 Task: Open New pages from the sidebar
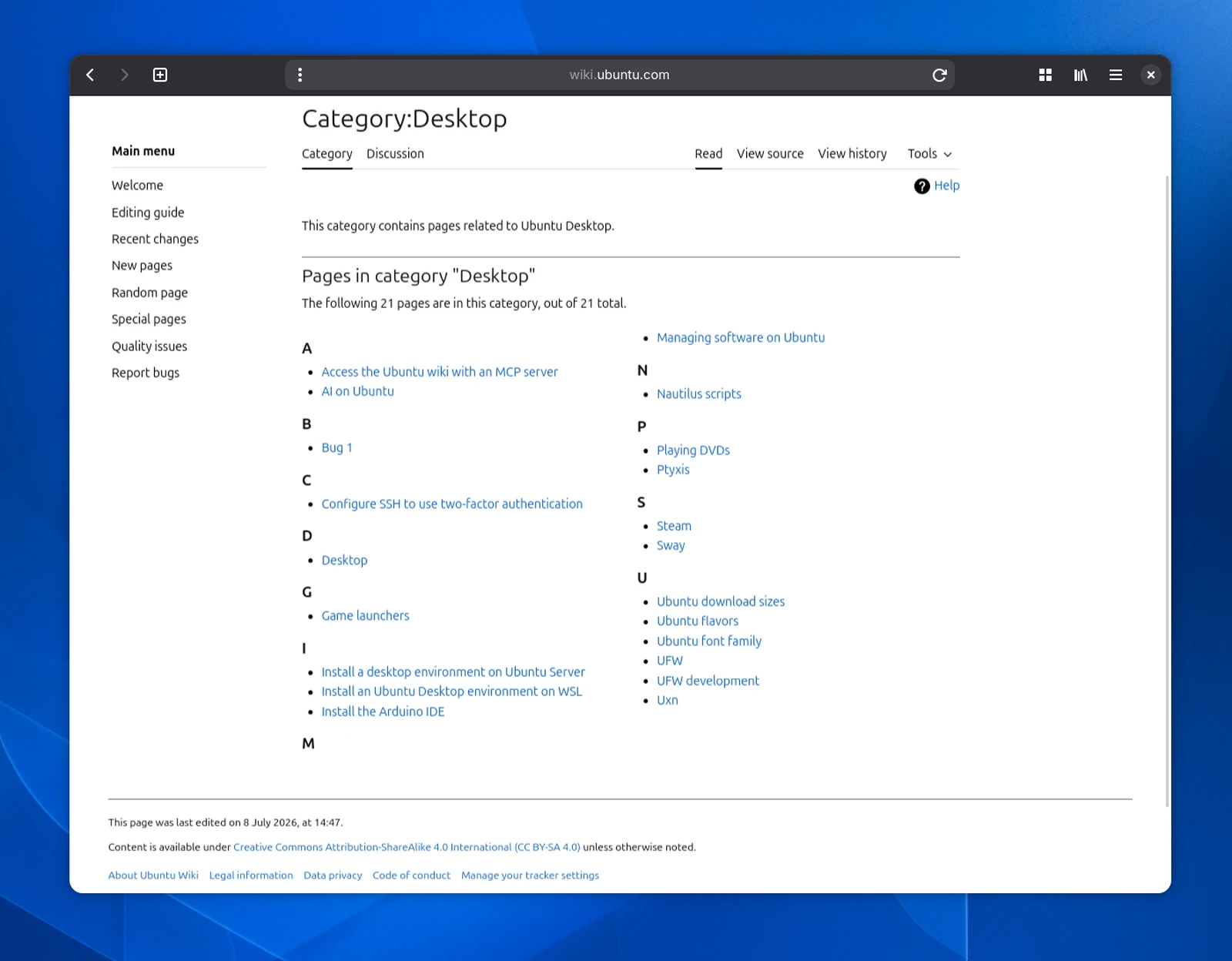[142, 266]
